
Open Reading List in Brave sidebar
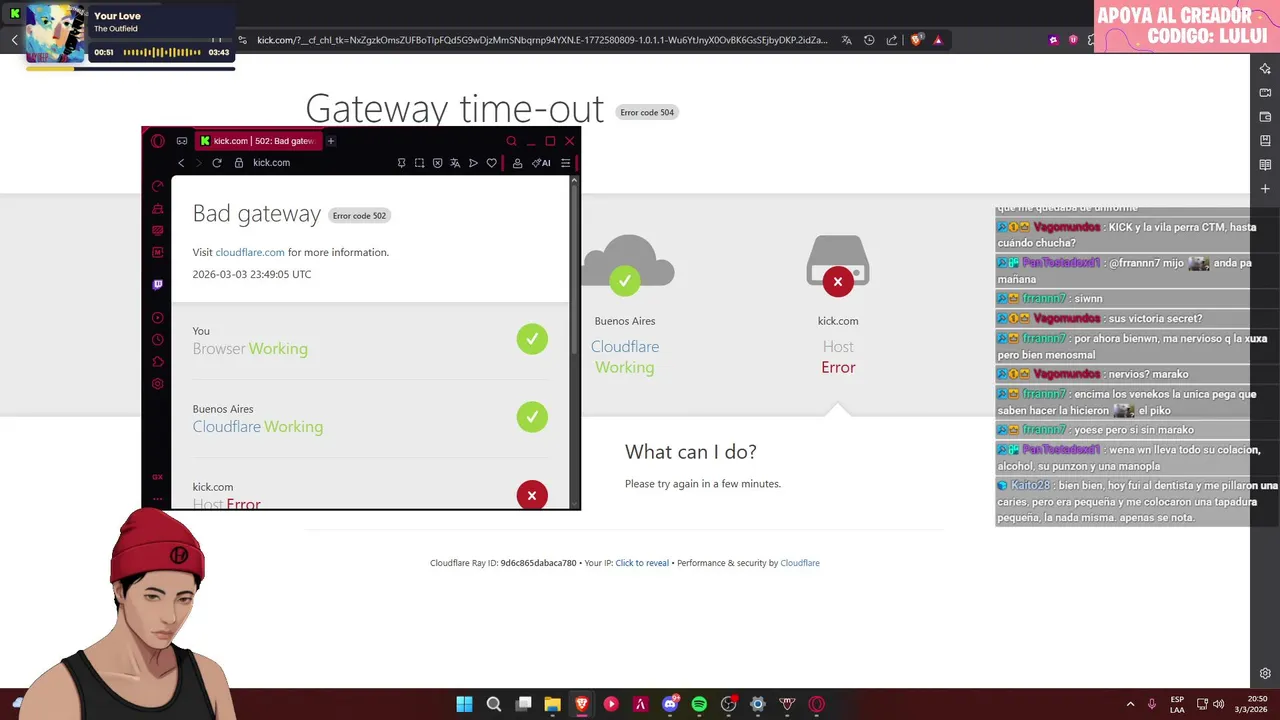(x=1265, y=165)
